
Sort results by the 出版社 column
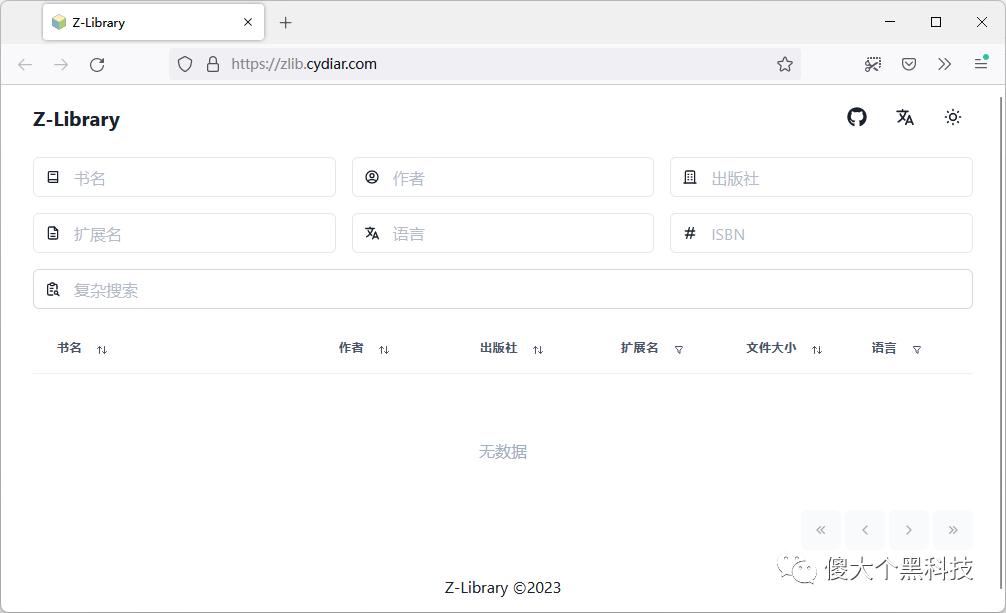[x=537, y=349]
